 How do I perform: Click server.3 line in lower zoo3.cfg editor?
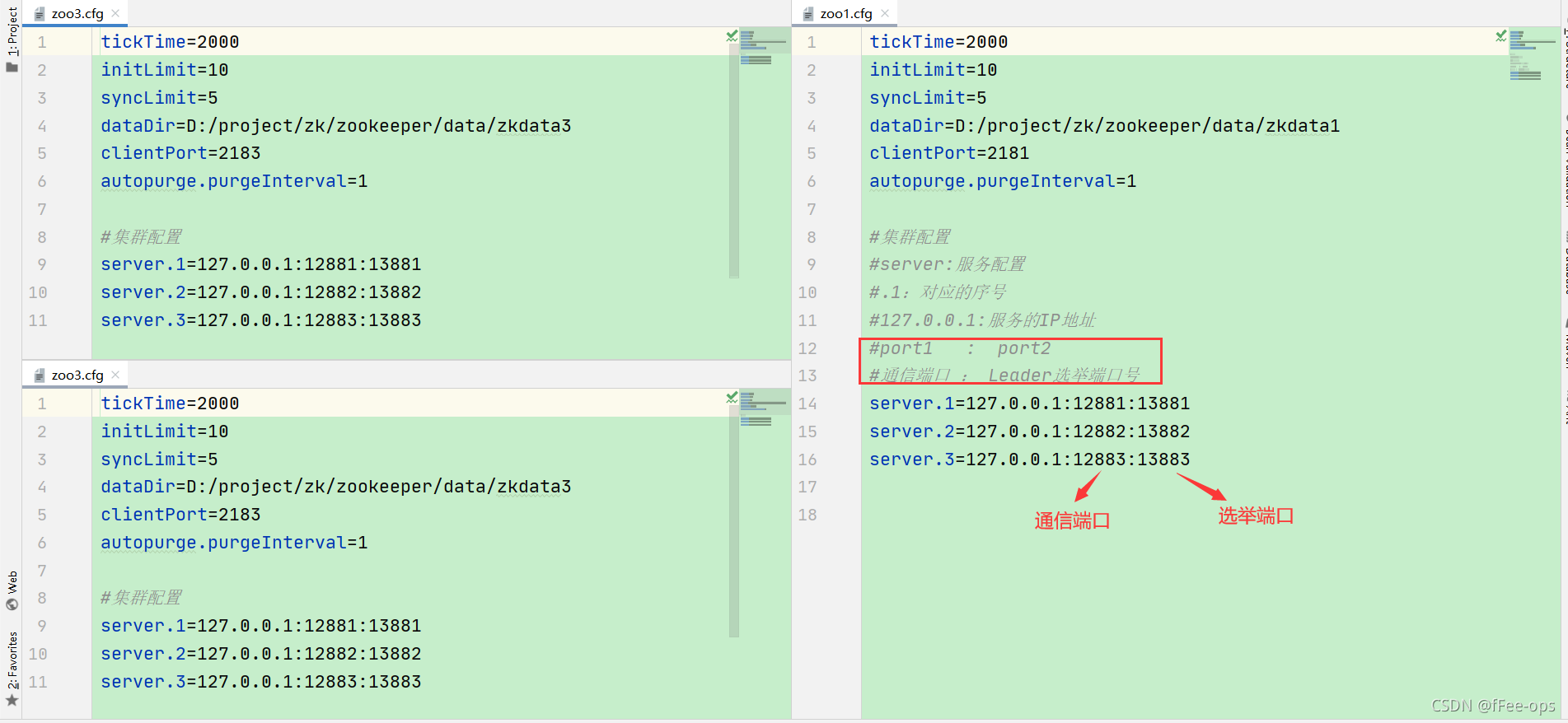[260, 682]
